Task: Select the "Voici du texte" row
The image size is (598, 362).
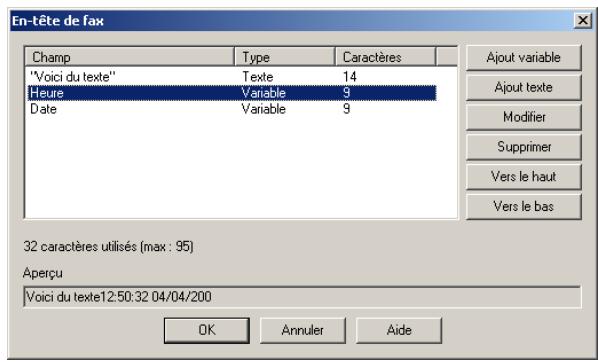Action: coord(232,77)
